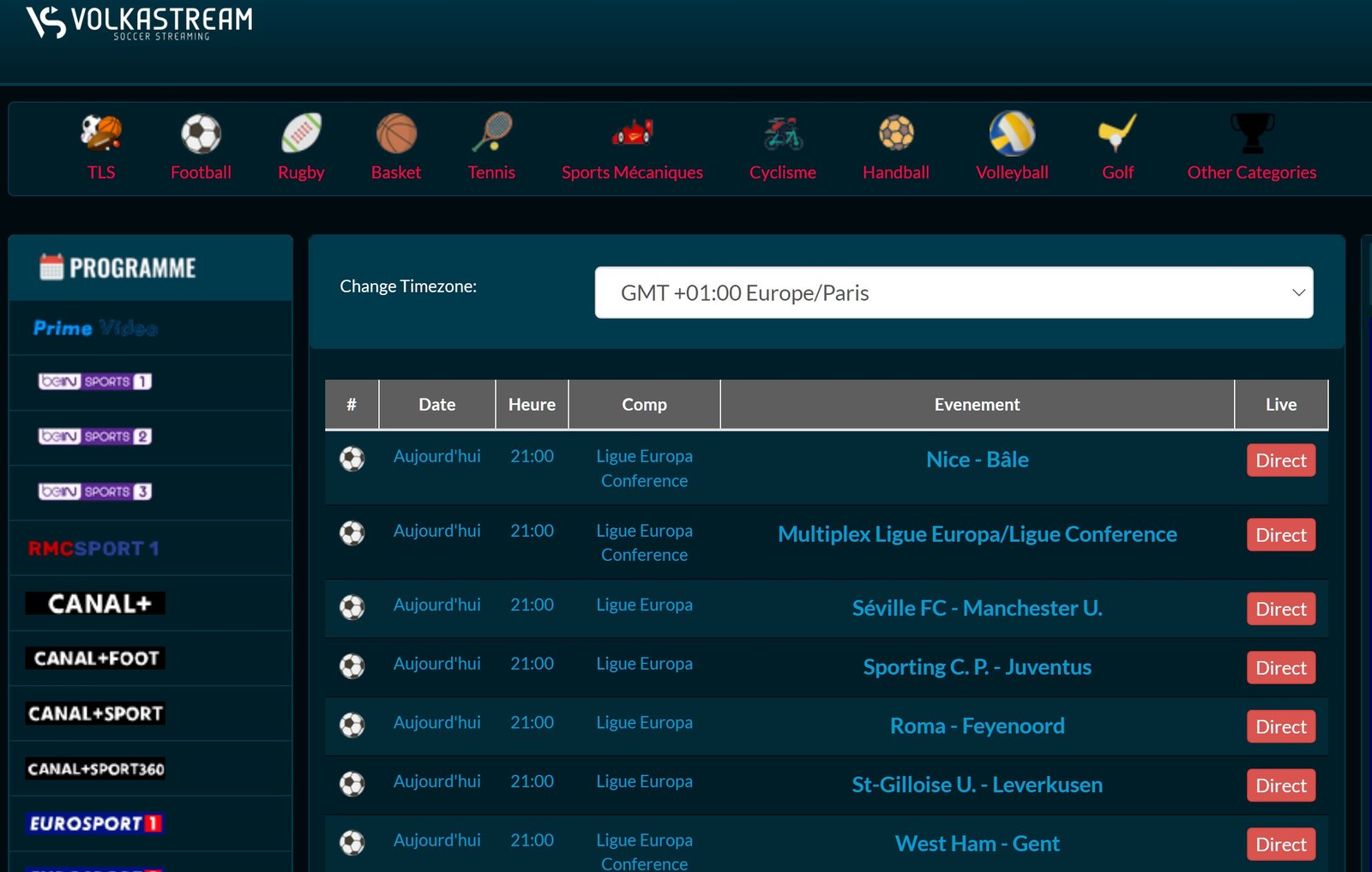This screenshot has height=872, width=1372.
Task: Open Sports Mécaniques race car icon
Action: point(633,132)
